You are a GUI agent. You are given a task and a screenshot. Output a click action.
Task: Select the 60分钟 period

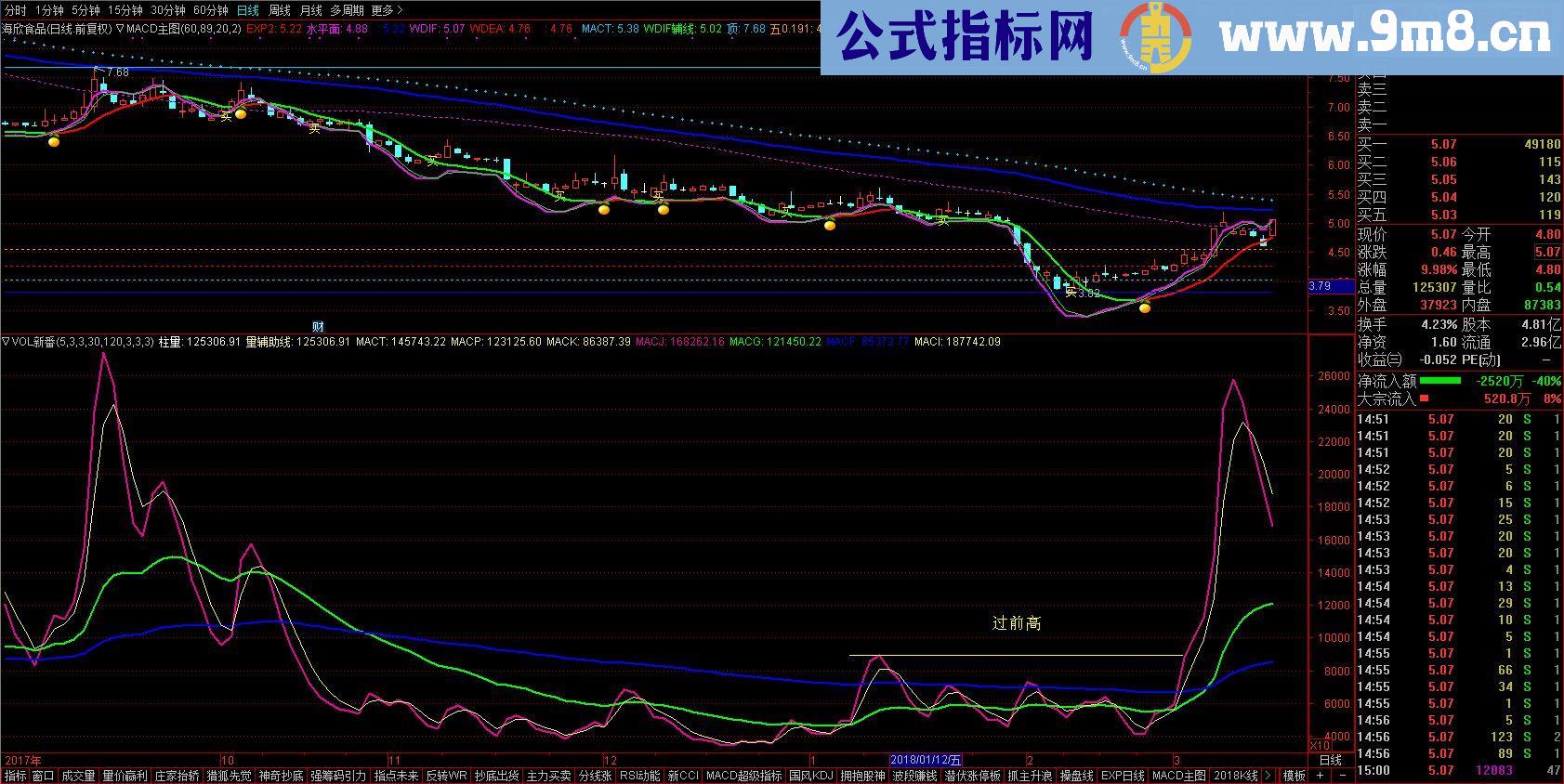click(211, 10)
